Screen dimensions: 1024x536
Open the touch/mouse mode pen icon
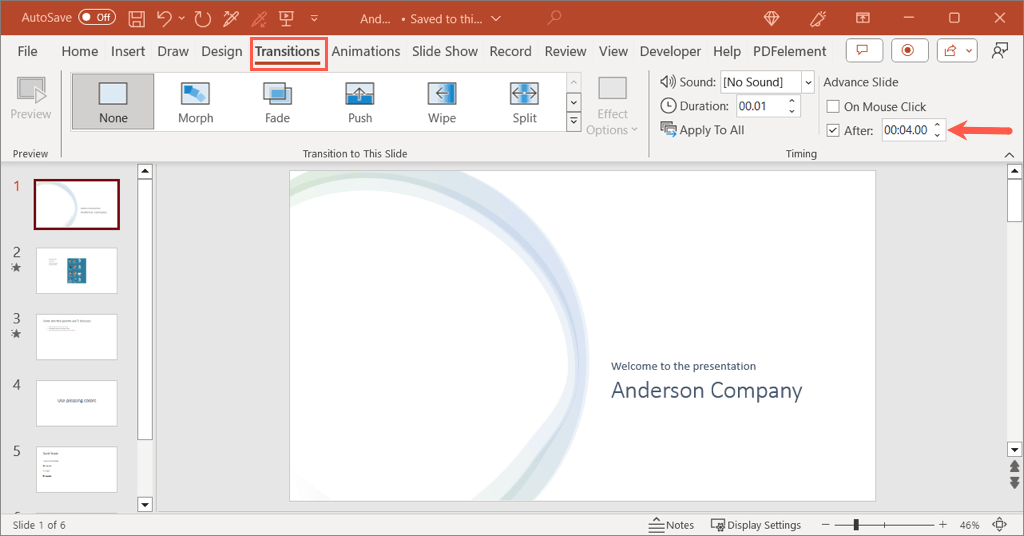pyautogui.click(x=231, y=18)
